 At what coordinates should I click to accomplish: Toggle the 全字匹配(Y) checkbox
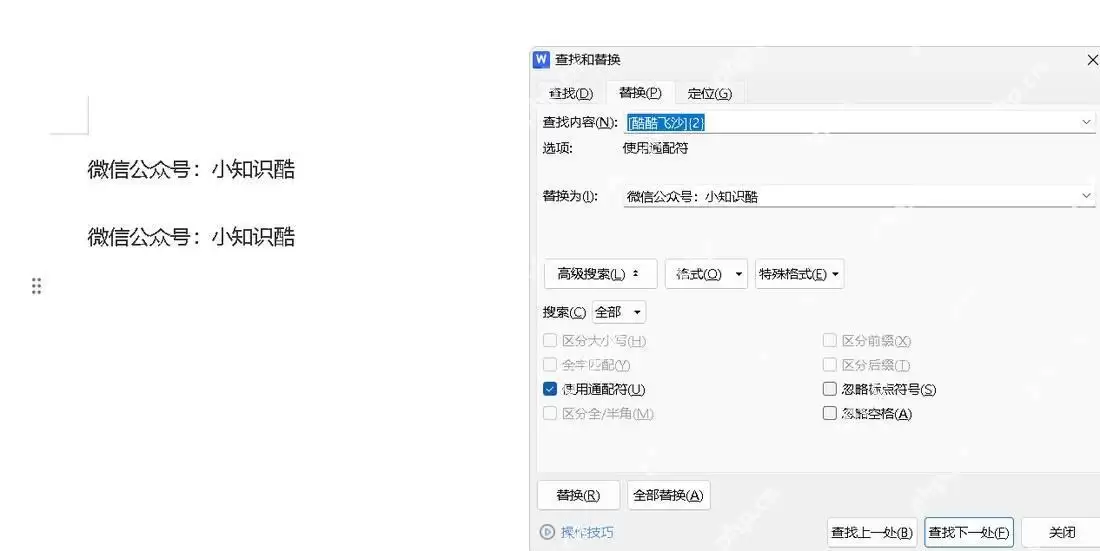point(549,365)
